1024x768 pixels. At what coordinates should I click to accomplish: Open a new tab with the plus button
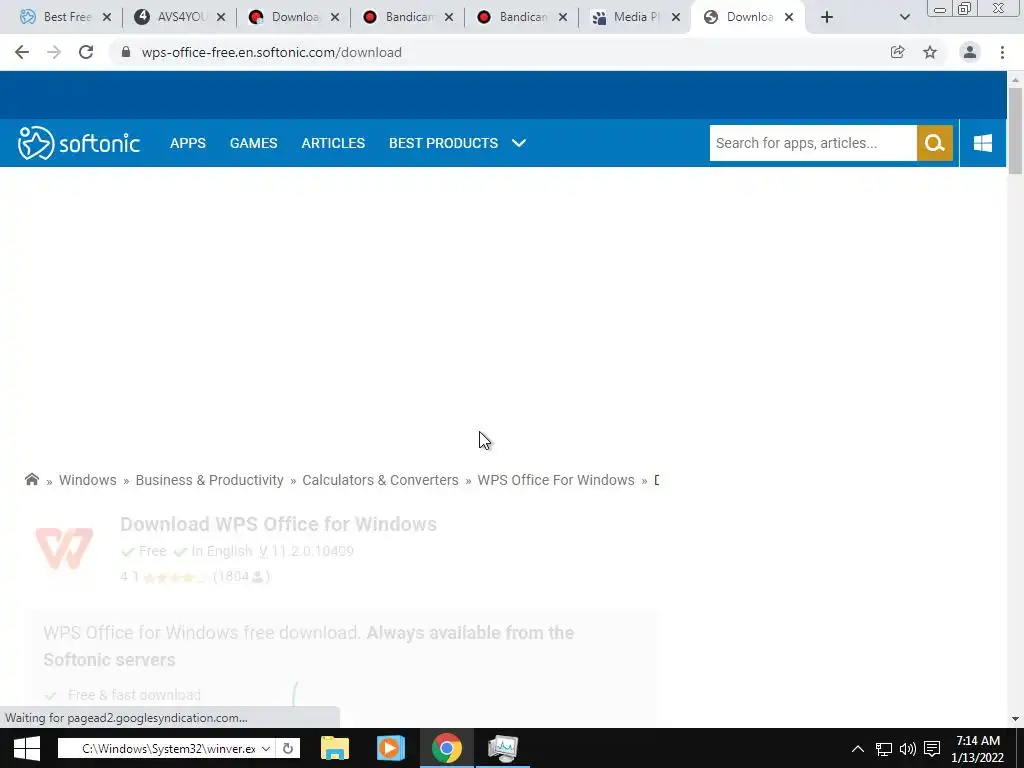point(827,17)
